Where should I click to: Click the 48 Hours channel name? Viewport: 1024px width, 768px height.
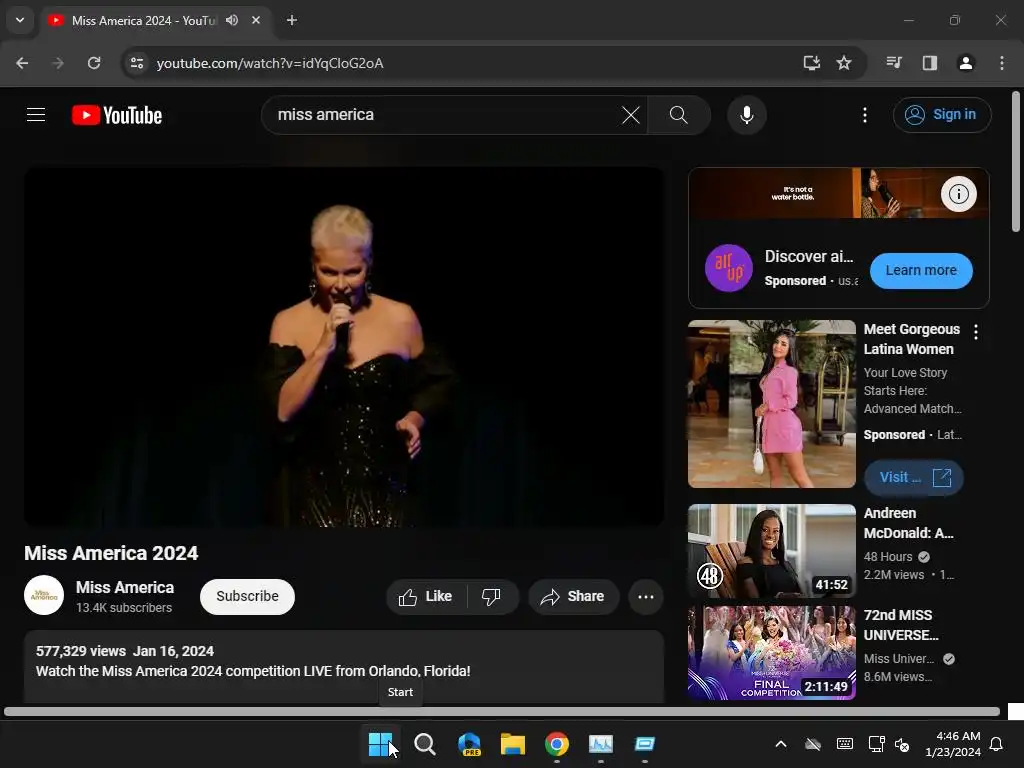(888, 557)
